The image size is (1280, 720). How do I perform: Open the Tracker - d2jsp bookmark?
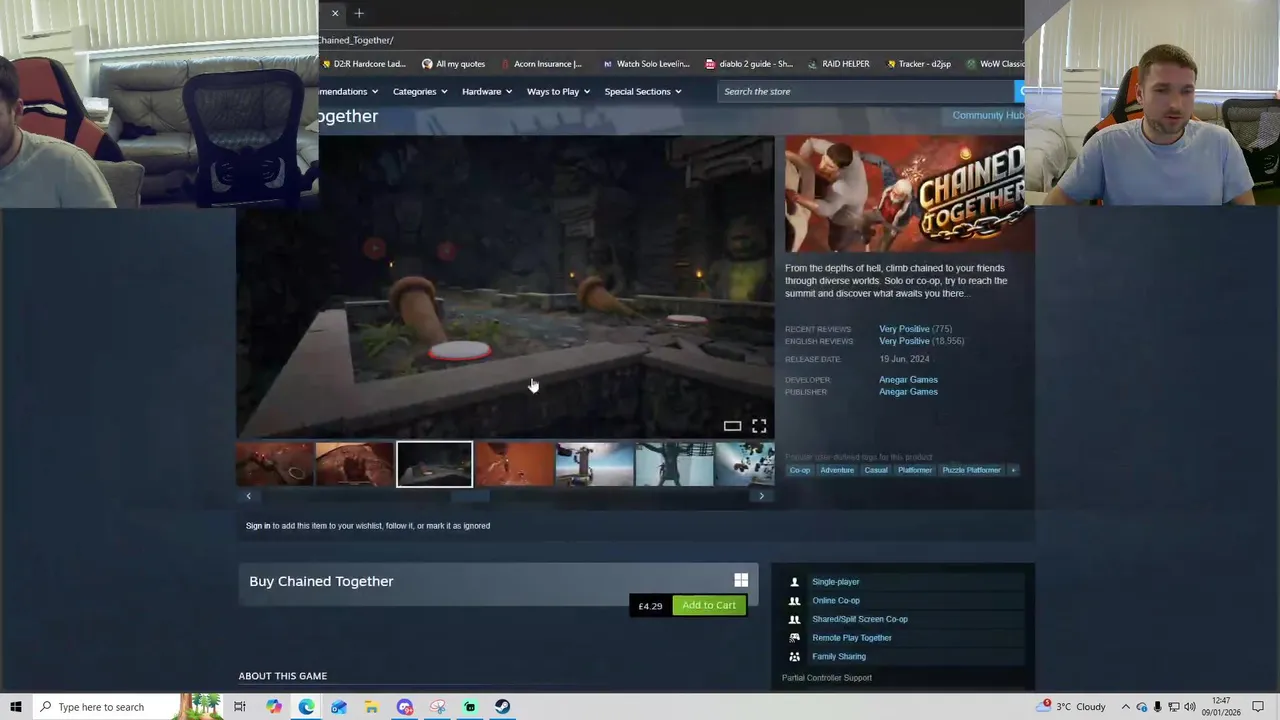pyautogui.click(x=918, y=64)
